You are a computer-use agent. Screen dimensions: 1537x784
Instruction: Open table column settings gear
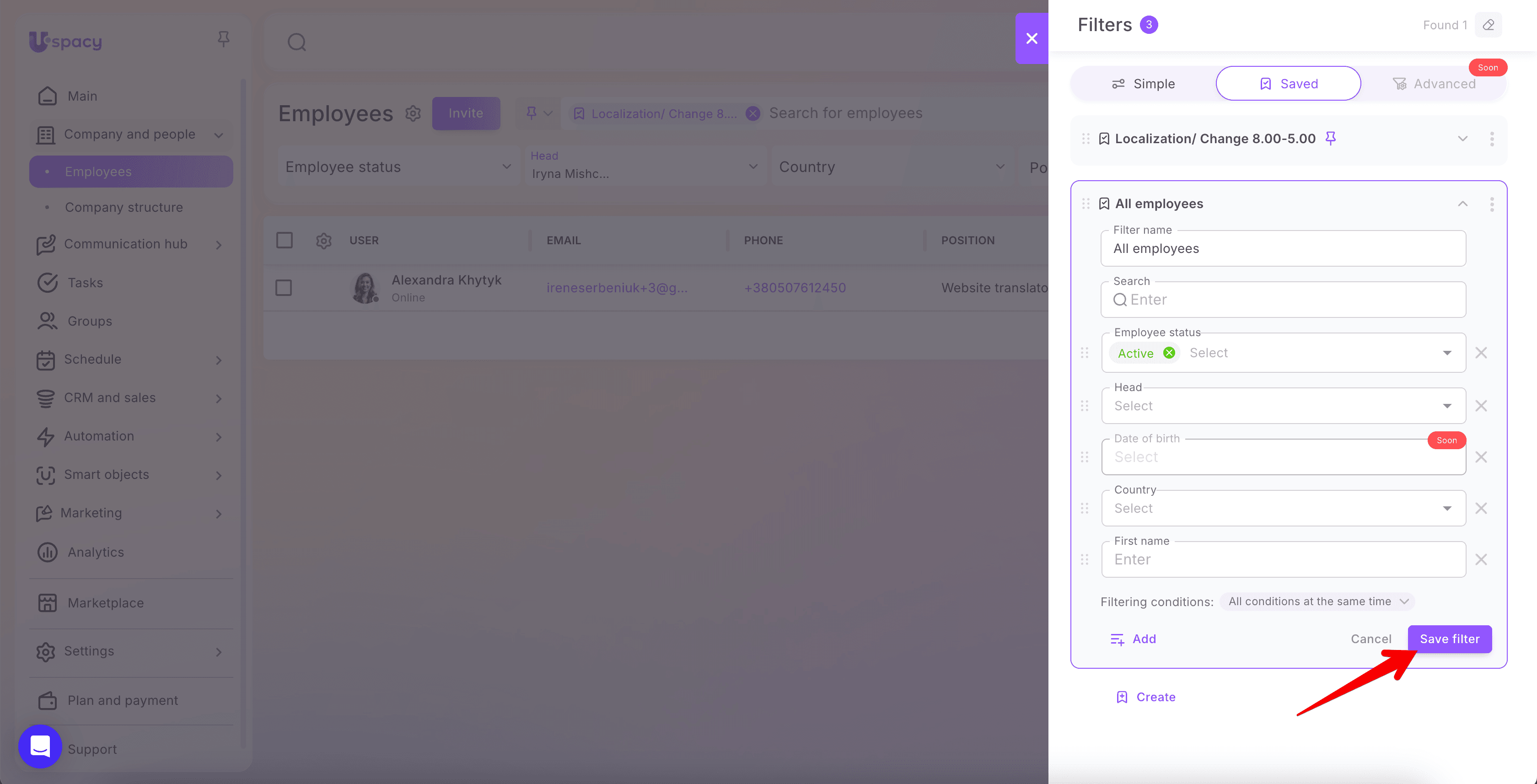pyautogui.click(x=323, y=241)
